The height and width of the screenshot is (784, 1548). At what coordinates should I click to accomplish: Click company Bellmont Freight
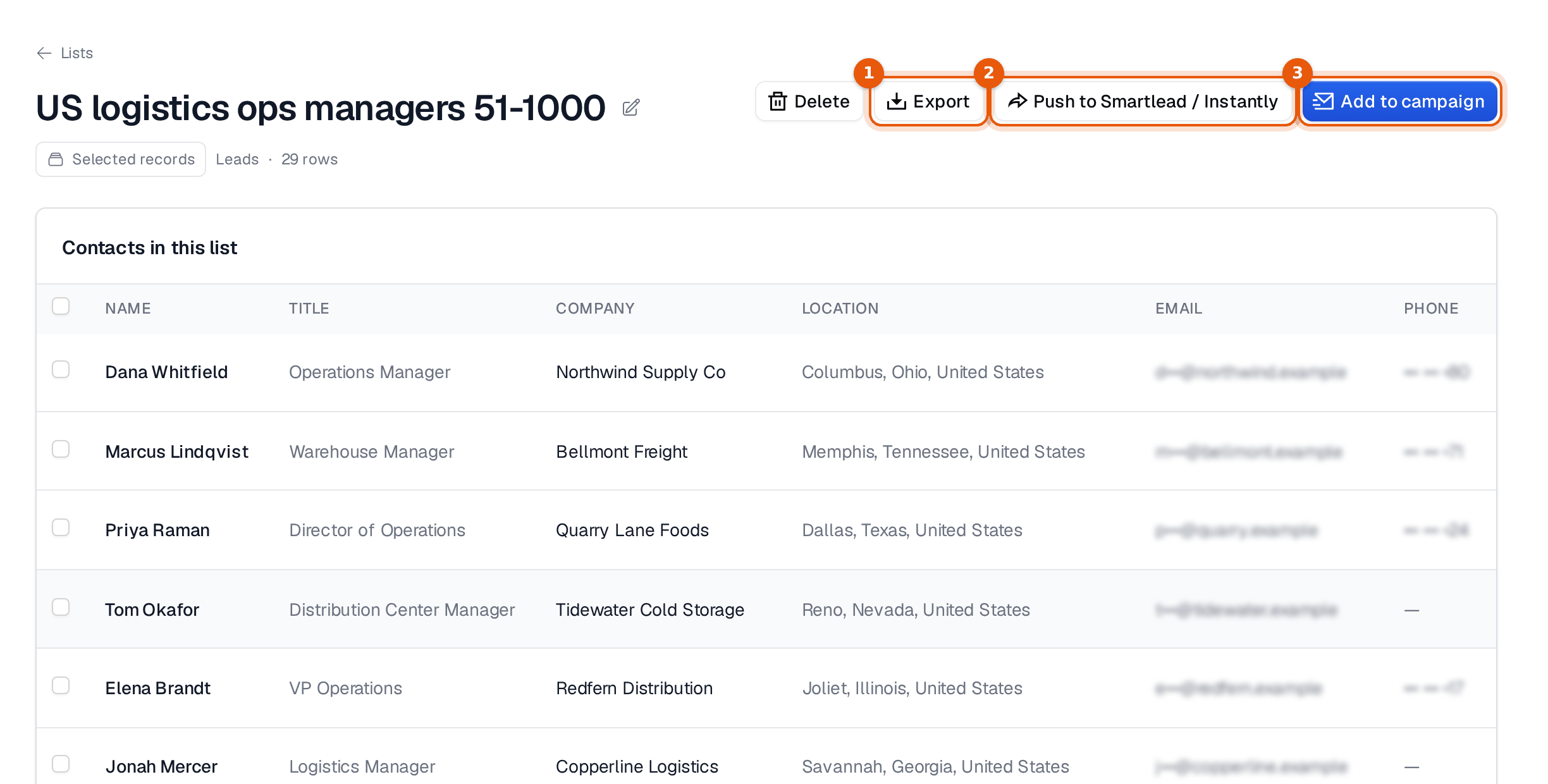[x=622, y=452]
